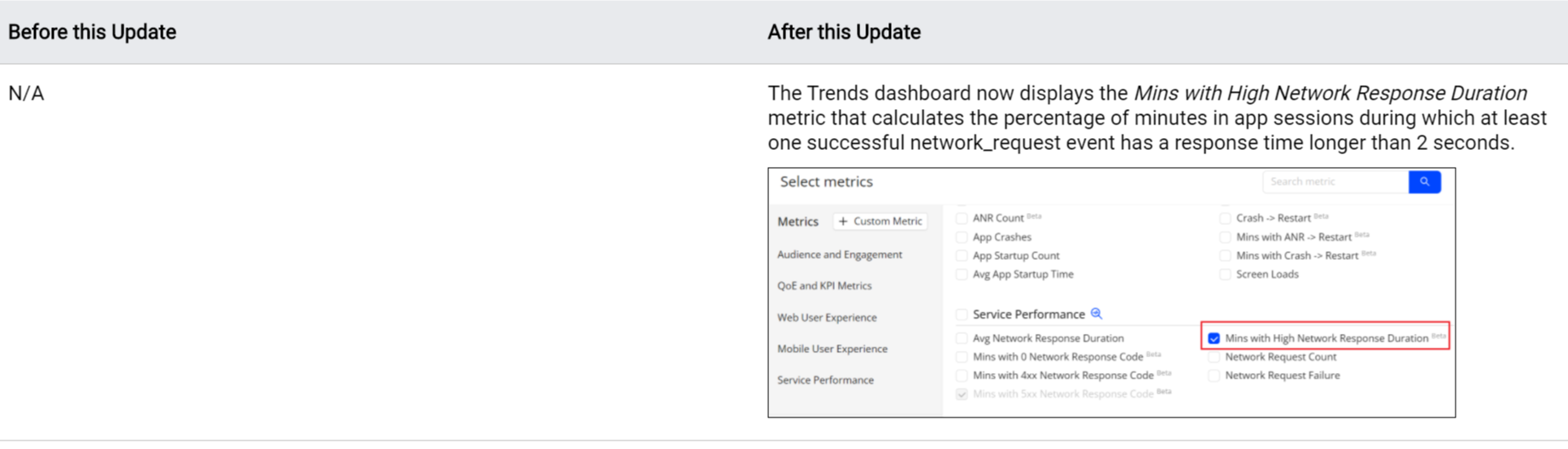Image resolution: width=1568 pixels, height=449 pixels.
Task: Focus the Search metric input field
Action: pos(1335,181)
